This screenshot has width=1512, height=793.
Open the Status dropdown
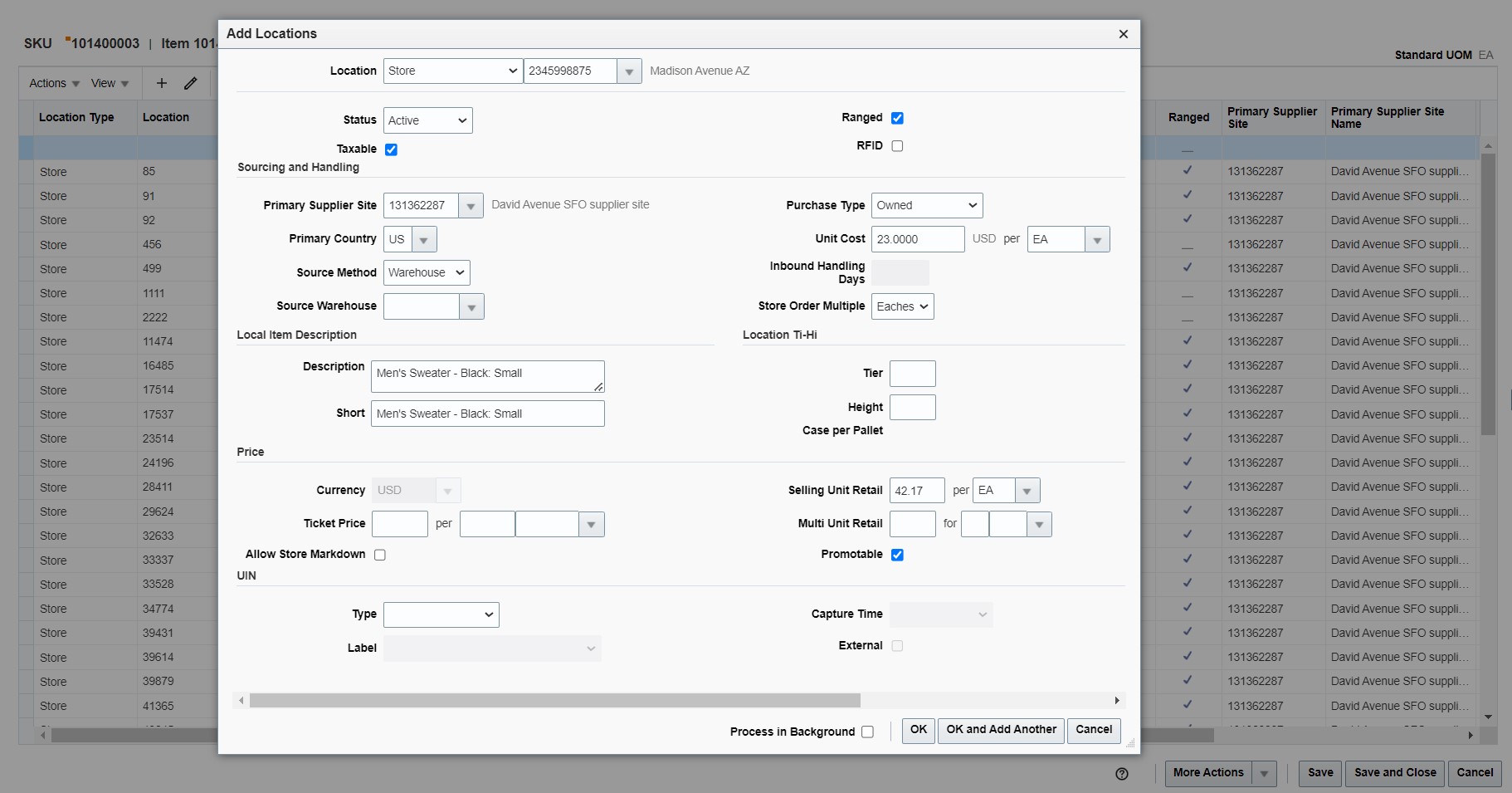[428, 120]
